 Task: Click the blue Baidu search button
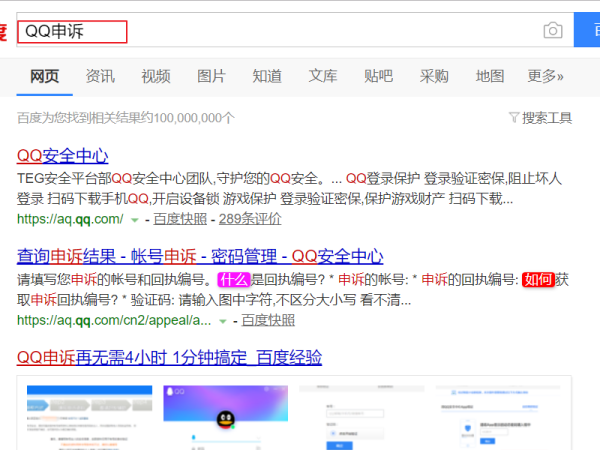[587, 30]
